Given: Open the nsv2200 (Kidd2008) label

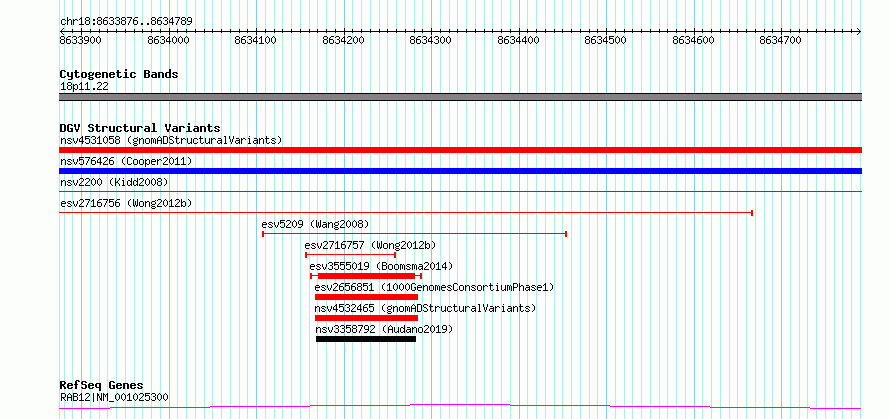Looking at the screenshot, I should [114, 182].
